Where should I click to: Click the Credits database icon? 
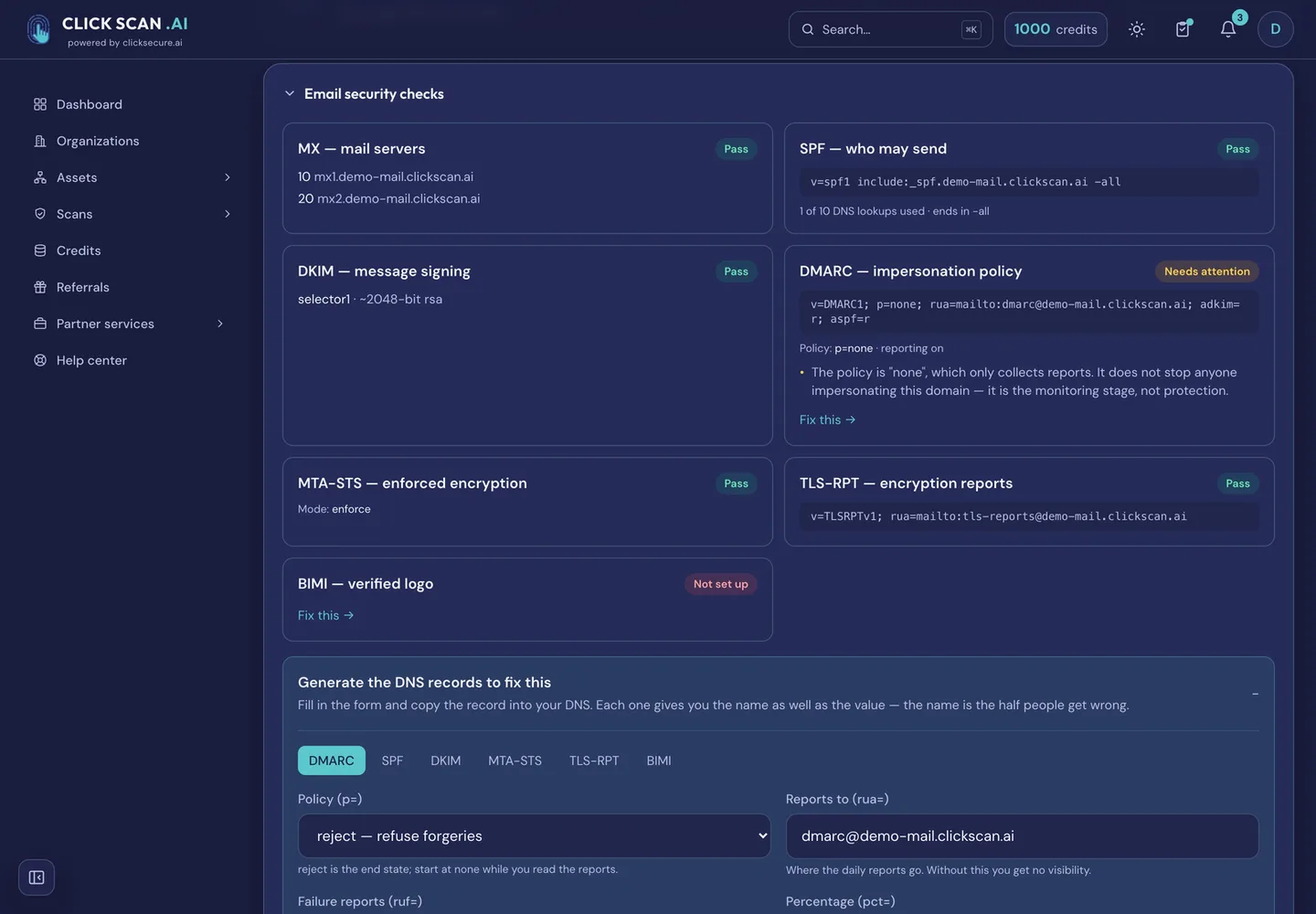[40, 250]
